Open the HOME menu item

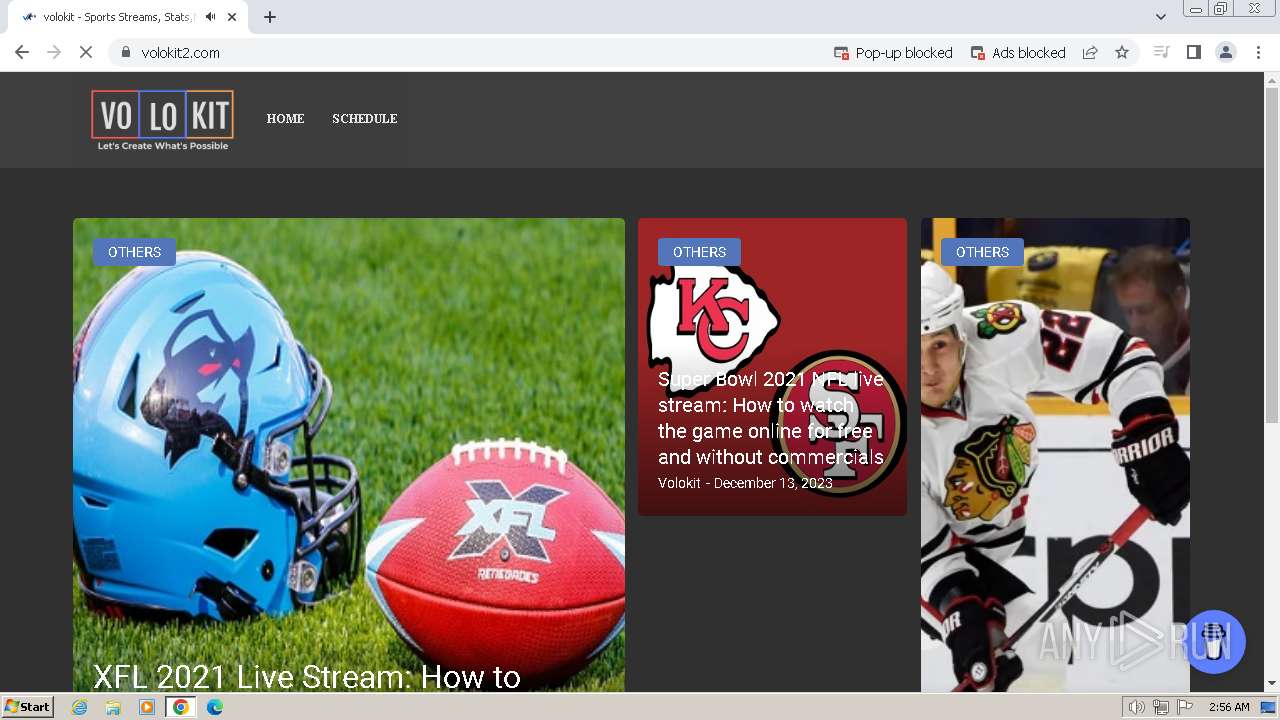pyautogui.click(x=285, y=118)
